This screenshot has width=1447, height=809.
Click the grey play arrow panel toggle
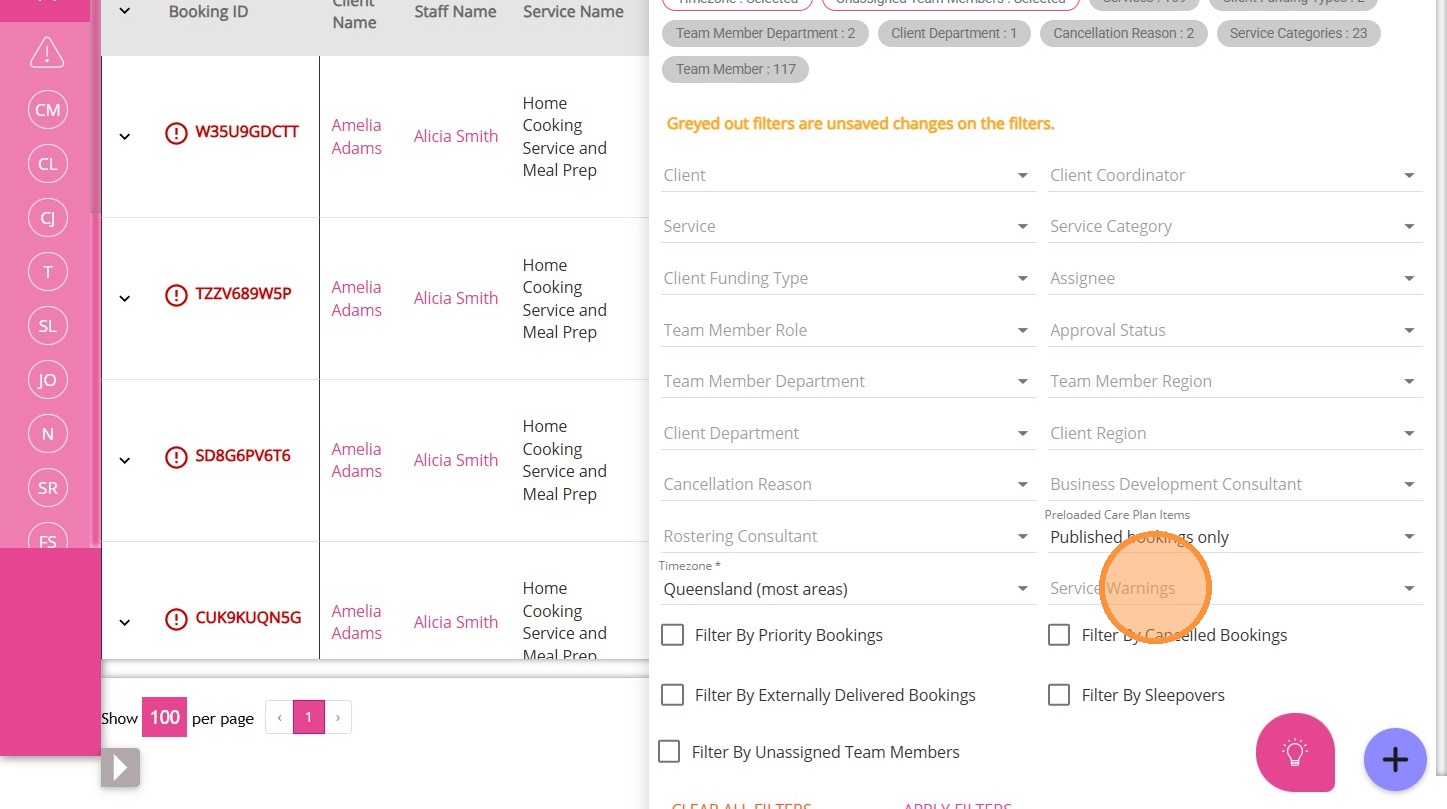120,767
